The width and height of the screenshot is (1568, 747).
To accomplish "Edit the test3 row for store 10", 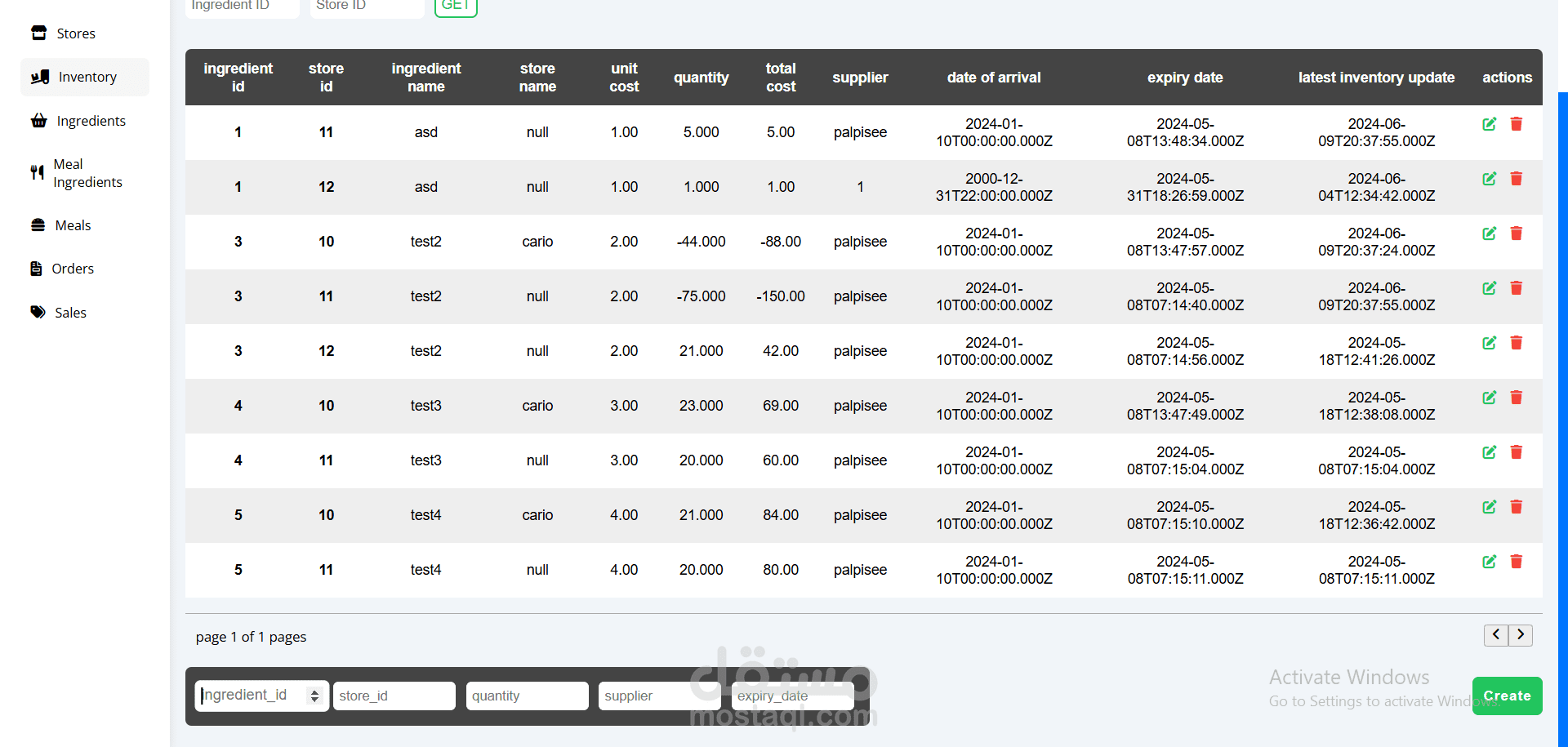I will [x=1490, y=398].
